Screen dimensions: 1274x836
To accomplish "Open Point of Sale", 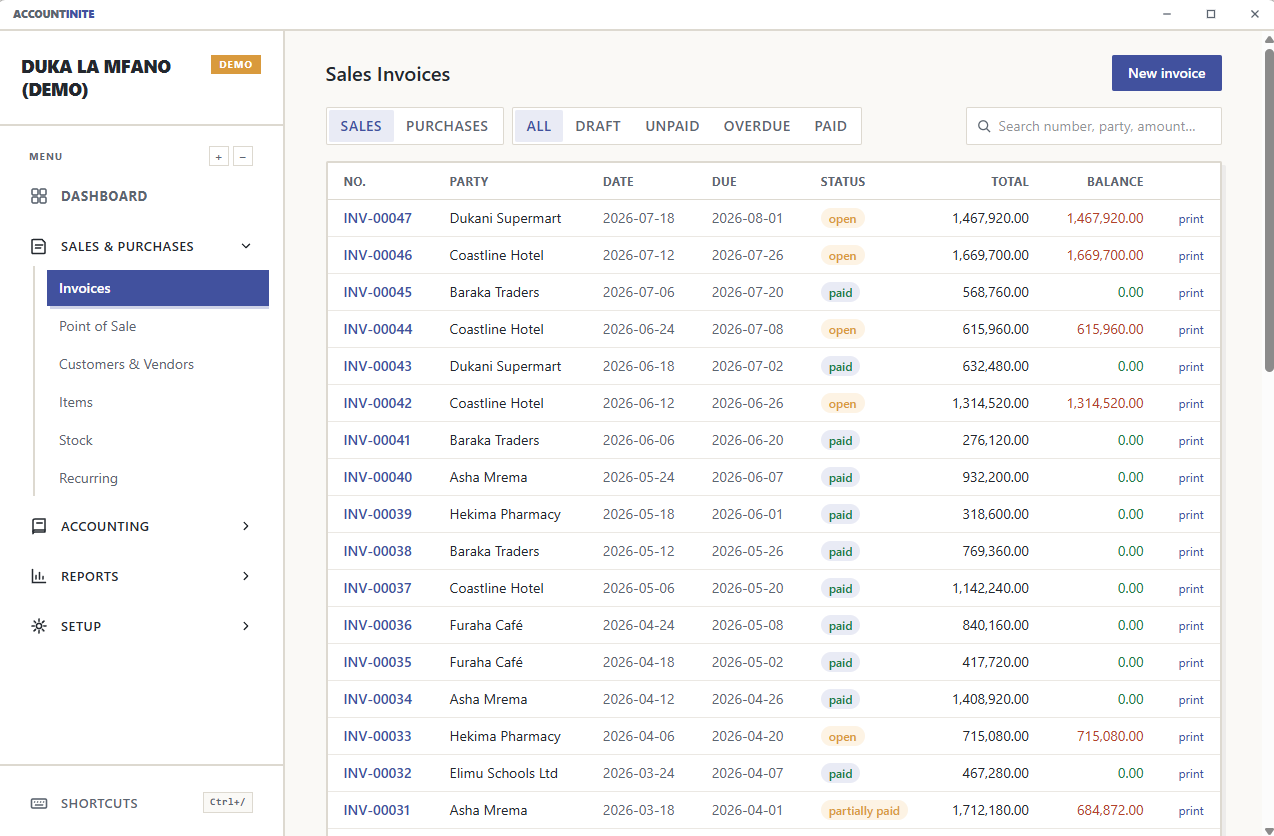I will (158, 326).
